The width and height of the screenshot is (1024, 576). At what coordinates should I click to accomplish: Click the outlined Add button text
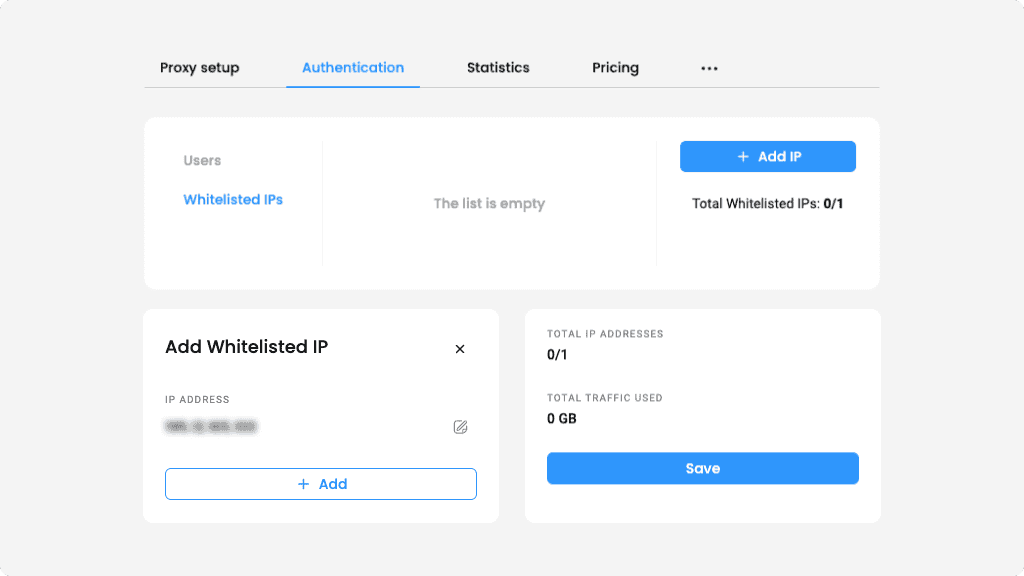(x=333, y=484)
